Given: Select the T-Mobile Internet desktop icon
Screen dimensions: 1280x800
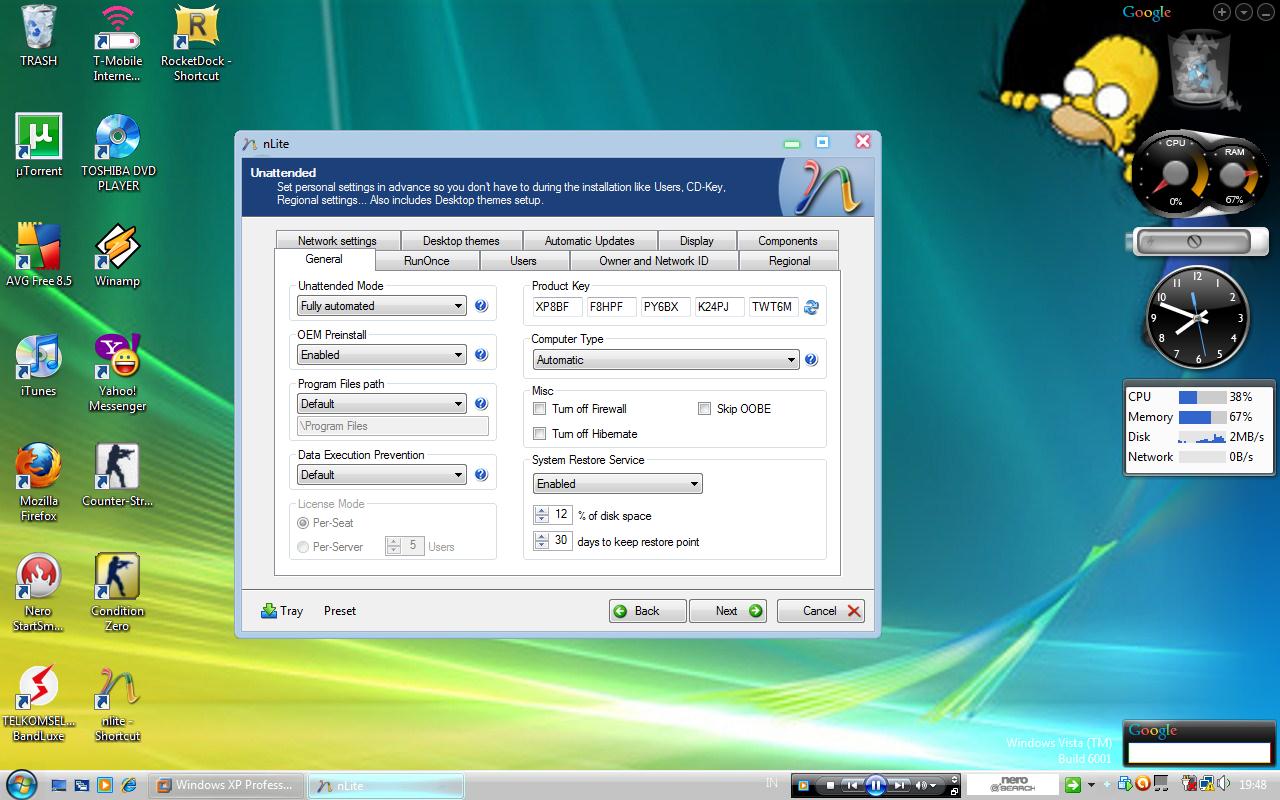Looking at the screenshot, I should tap(118, 43).
